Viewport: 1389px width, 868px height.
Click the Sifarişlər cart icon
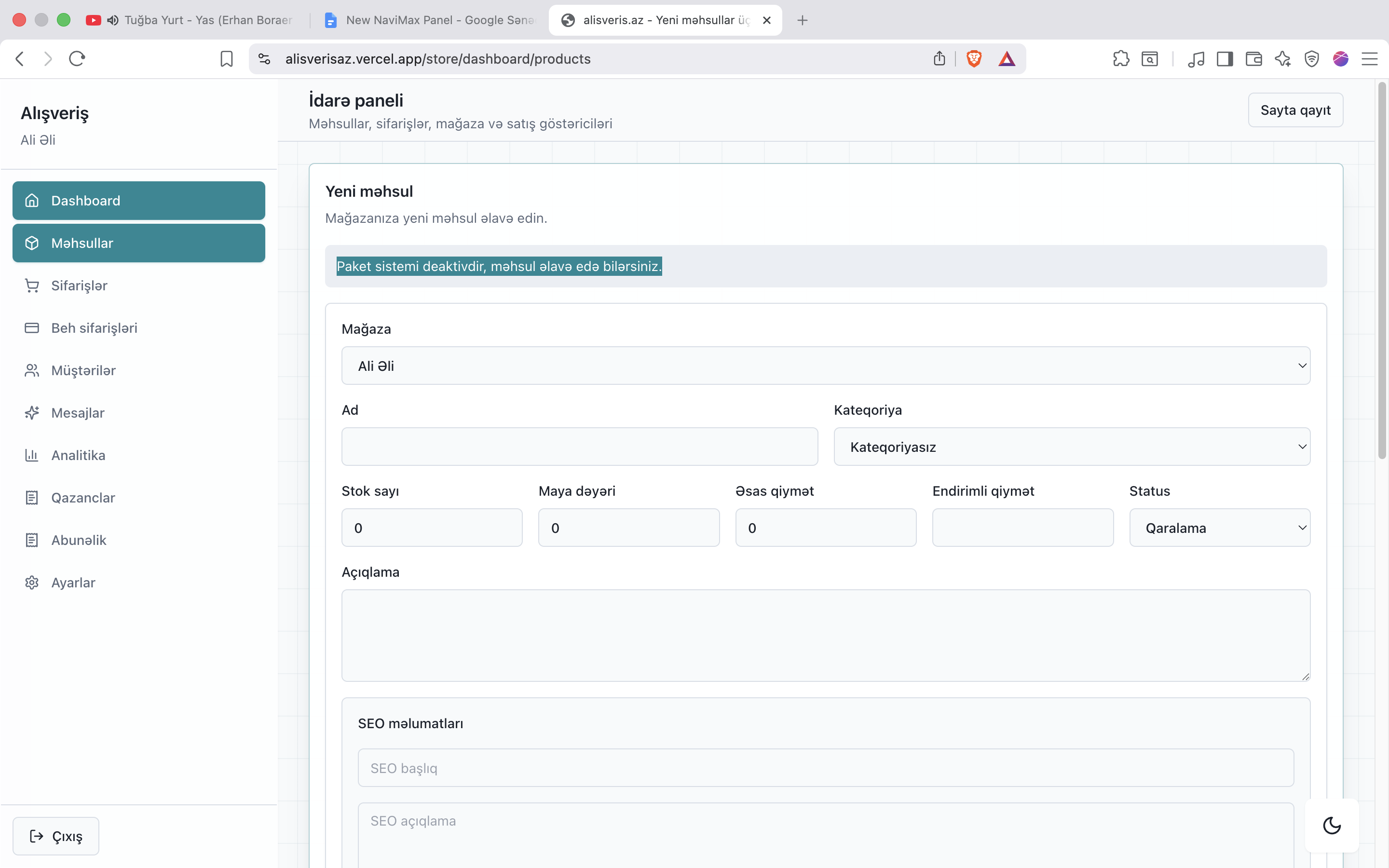(x=32, y=285)
